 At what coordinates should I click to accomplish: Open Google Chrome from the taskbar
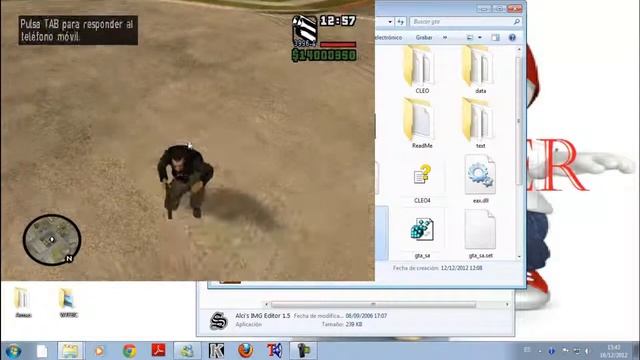pos(129,351)
